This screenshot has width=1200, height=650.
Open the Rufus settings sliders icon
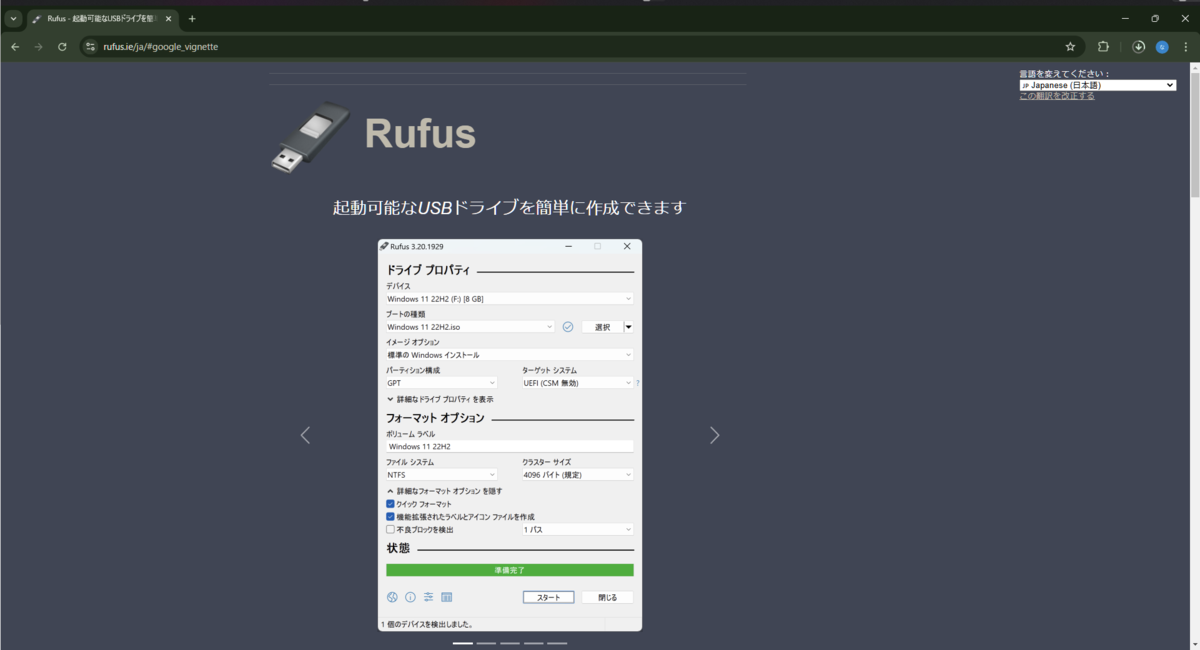pyautogui.click(x=428, y=597)
